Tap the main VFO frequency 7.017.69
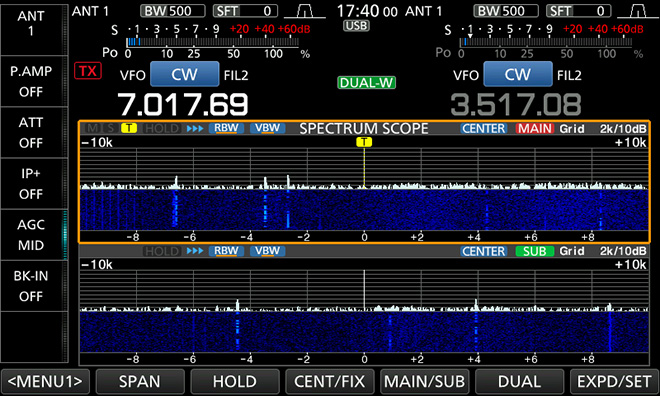 click(183, 105)
